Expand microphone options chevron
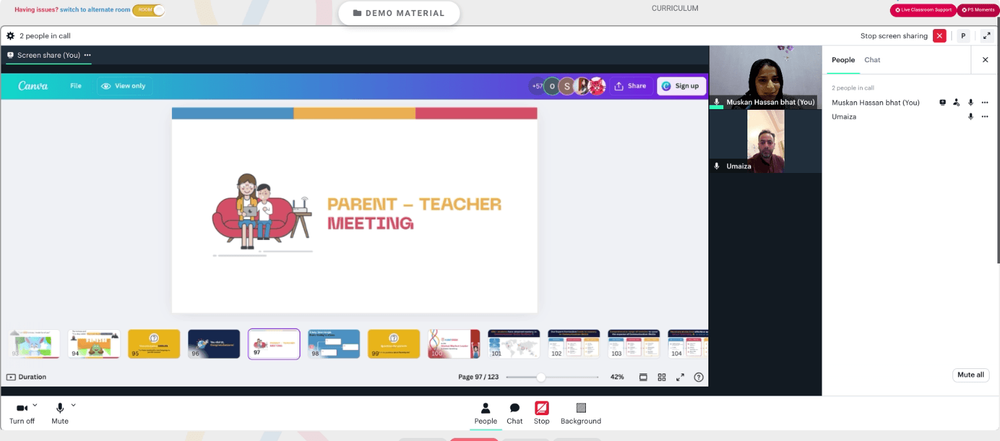 (73, 405)
